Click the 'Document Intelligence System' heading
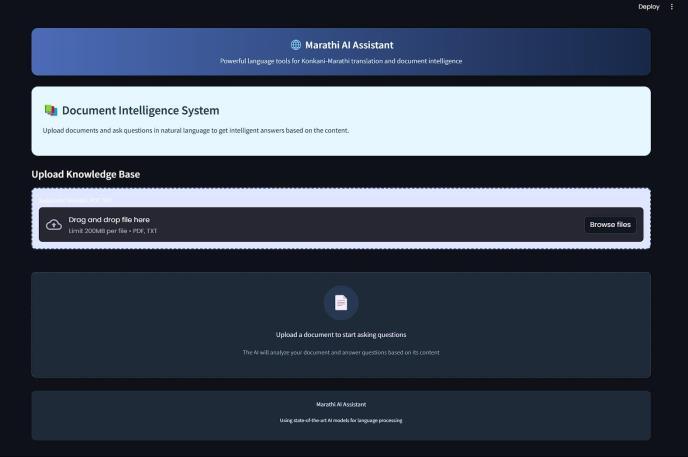688x457 pixels. tap(140, 110)
